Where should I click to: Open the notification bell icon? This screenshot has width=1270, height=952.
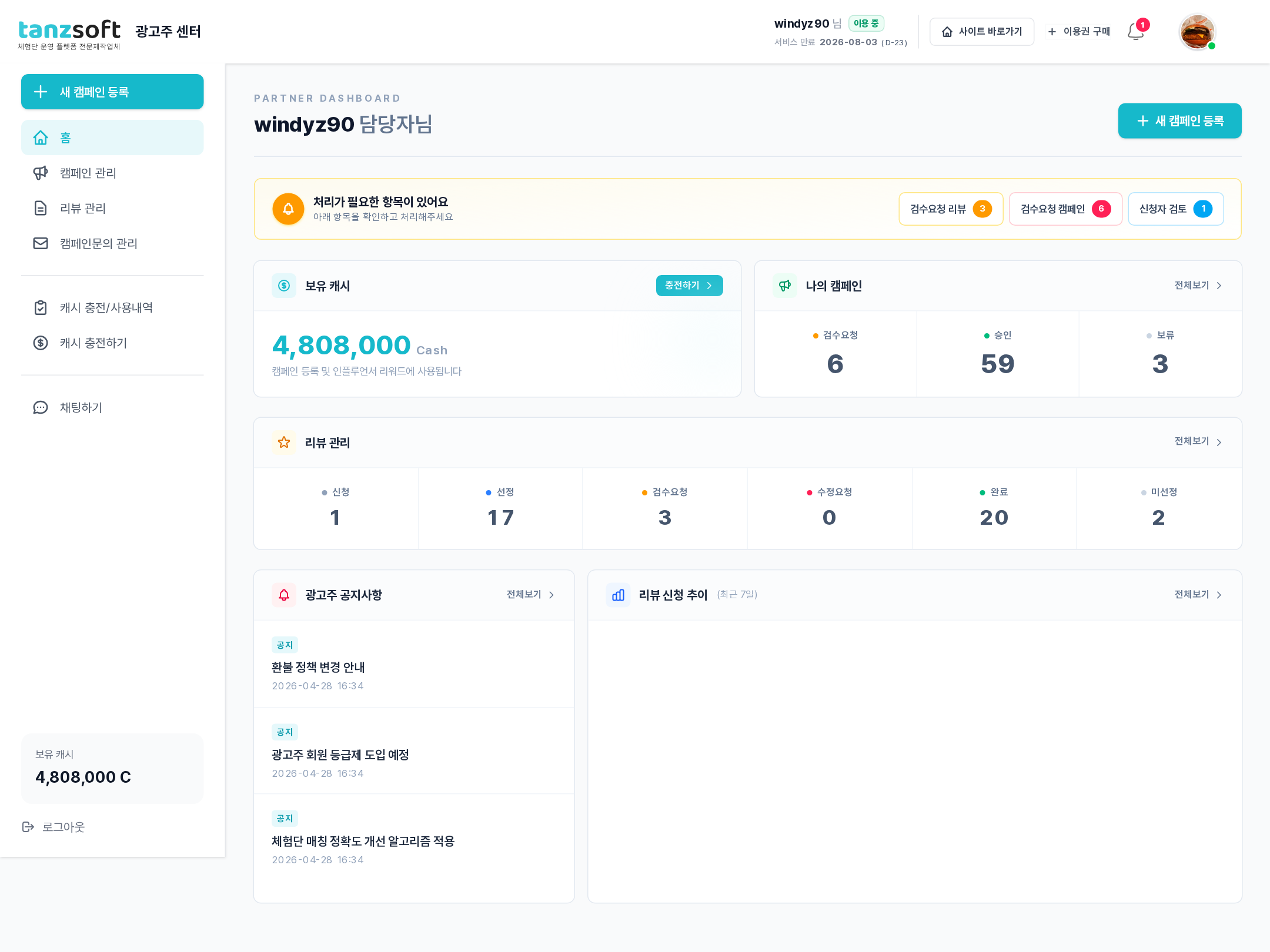1136,32
